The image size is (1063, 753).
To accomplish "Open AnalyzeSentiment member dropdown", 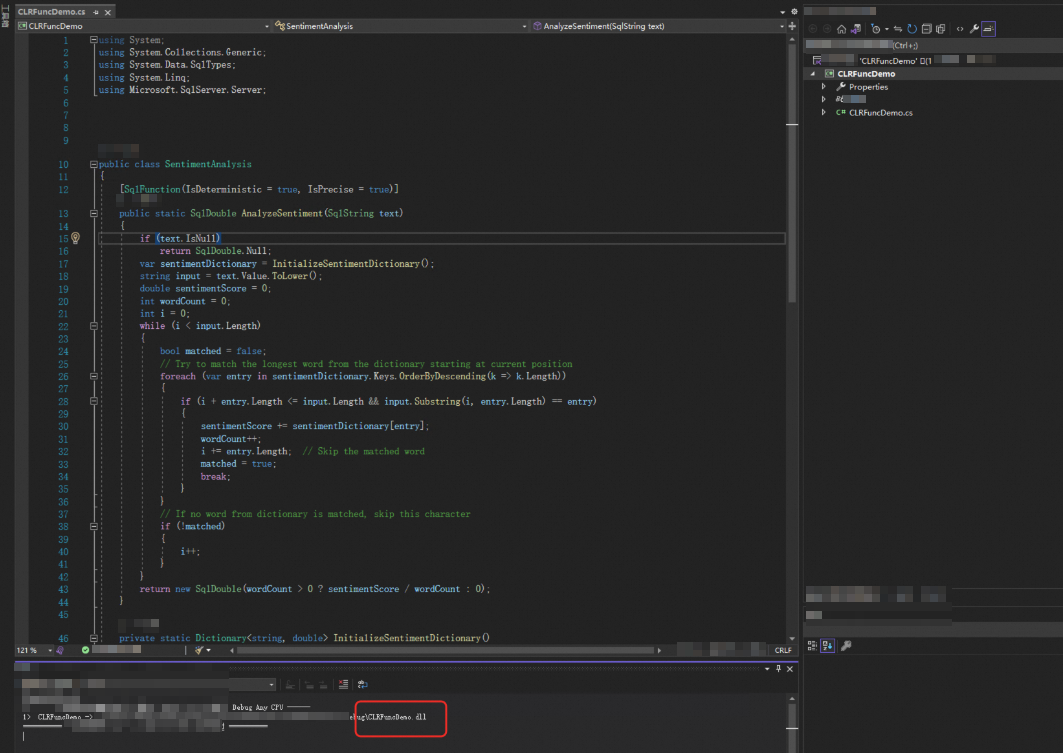I will point(782,26).
